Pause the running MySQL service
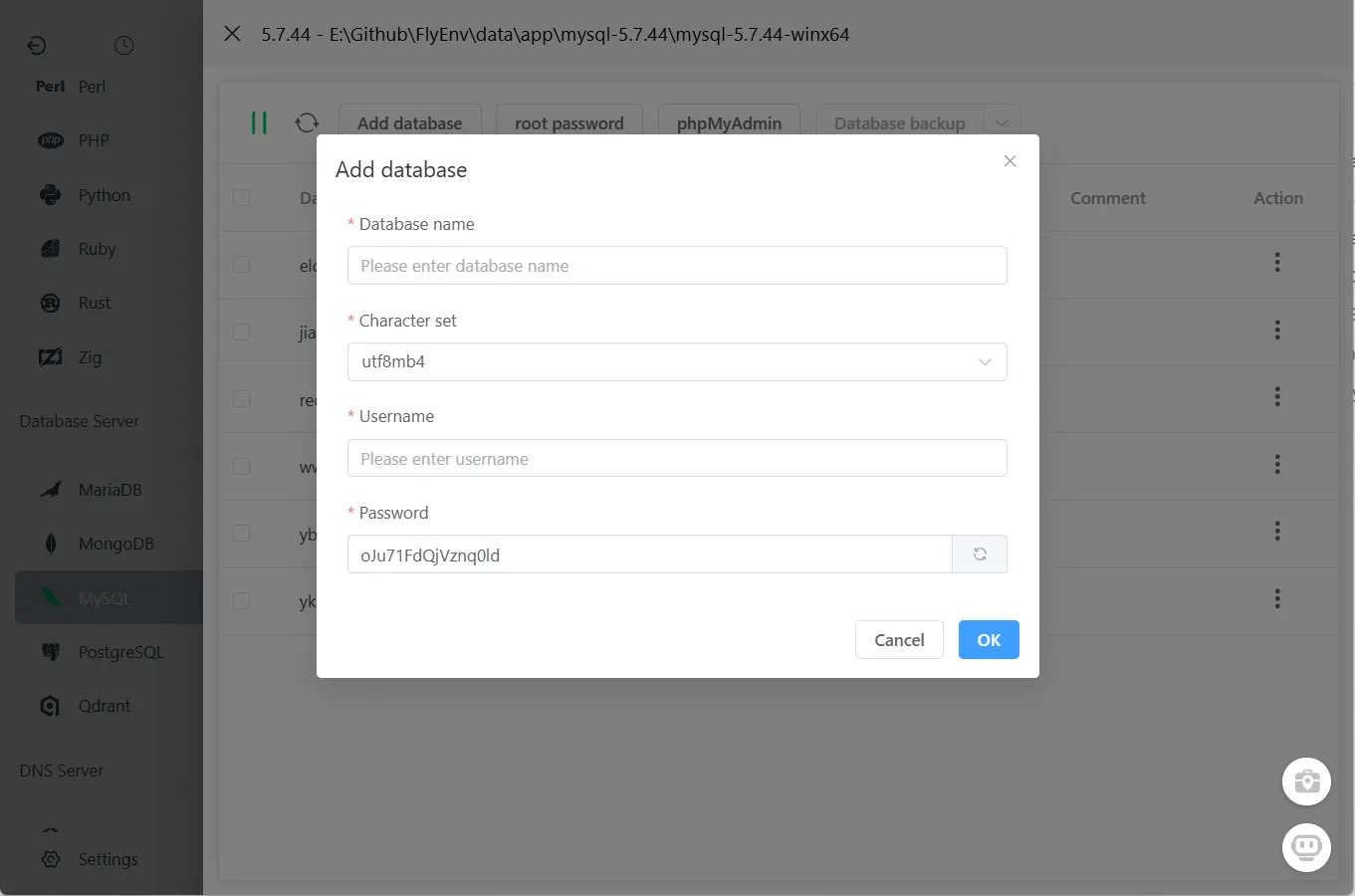The image size is (1355, 896). point(260,122)
